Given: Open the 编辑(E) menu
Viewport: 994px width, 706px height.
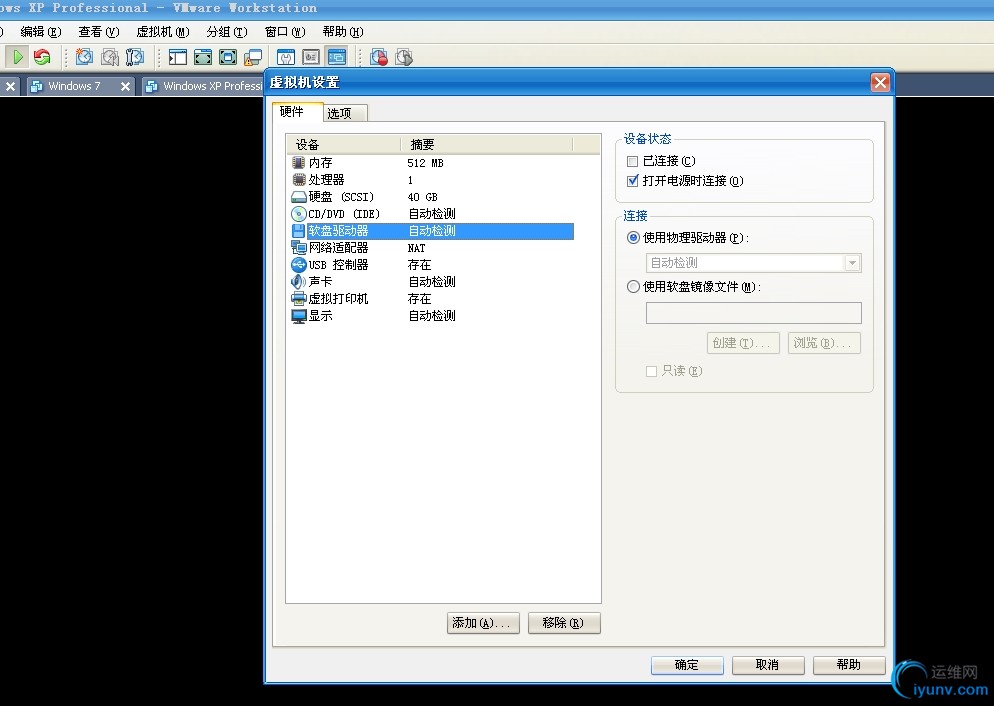Looking at the screenshot, I should point(41,32).
